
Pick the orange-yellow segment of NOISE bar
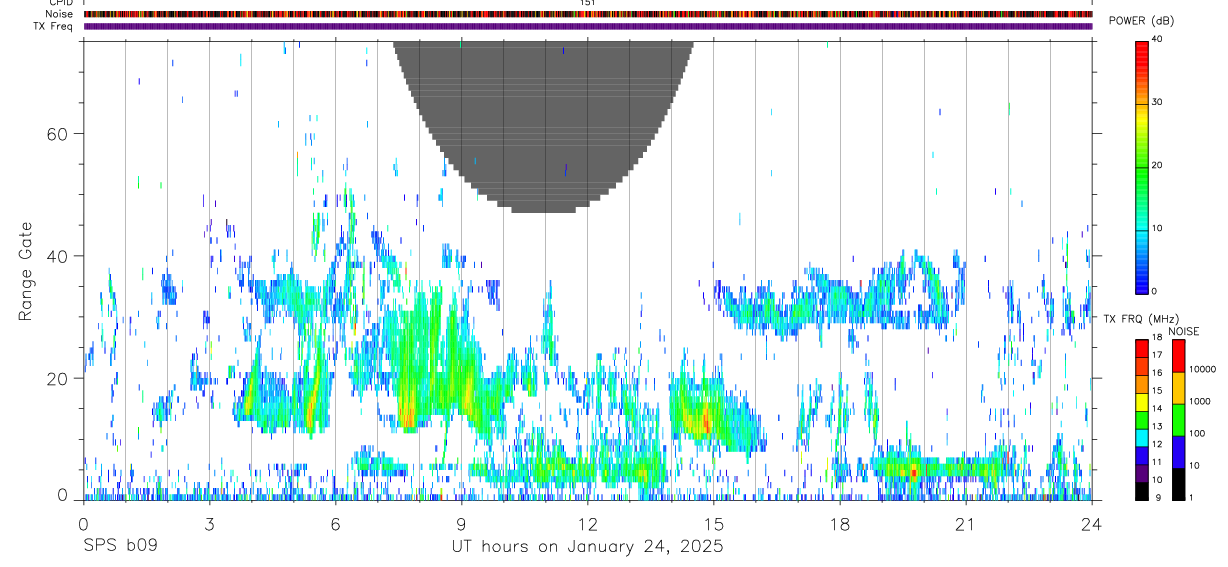[x=1178, y=388]
